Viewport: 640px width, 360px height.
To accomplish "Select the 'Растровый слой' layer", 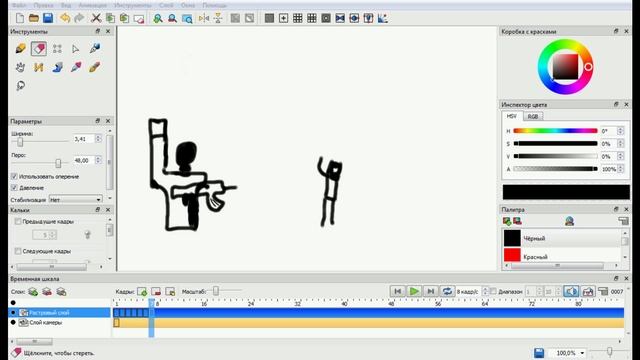I will coord(60,313).
